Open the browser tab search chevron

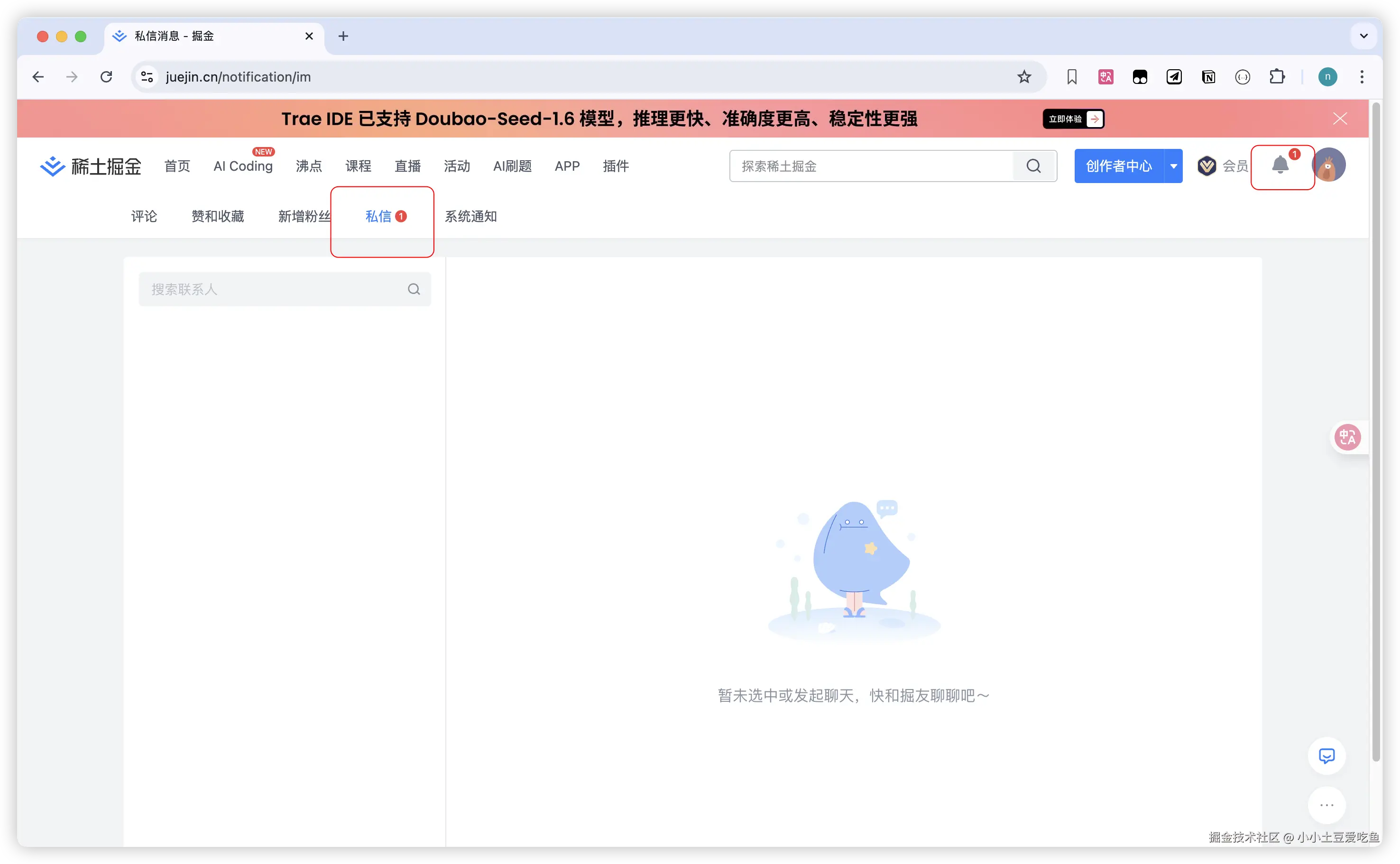pyautogui.click(x=1363, y=36)
